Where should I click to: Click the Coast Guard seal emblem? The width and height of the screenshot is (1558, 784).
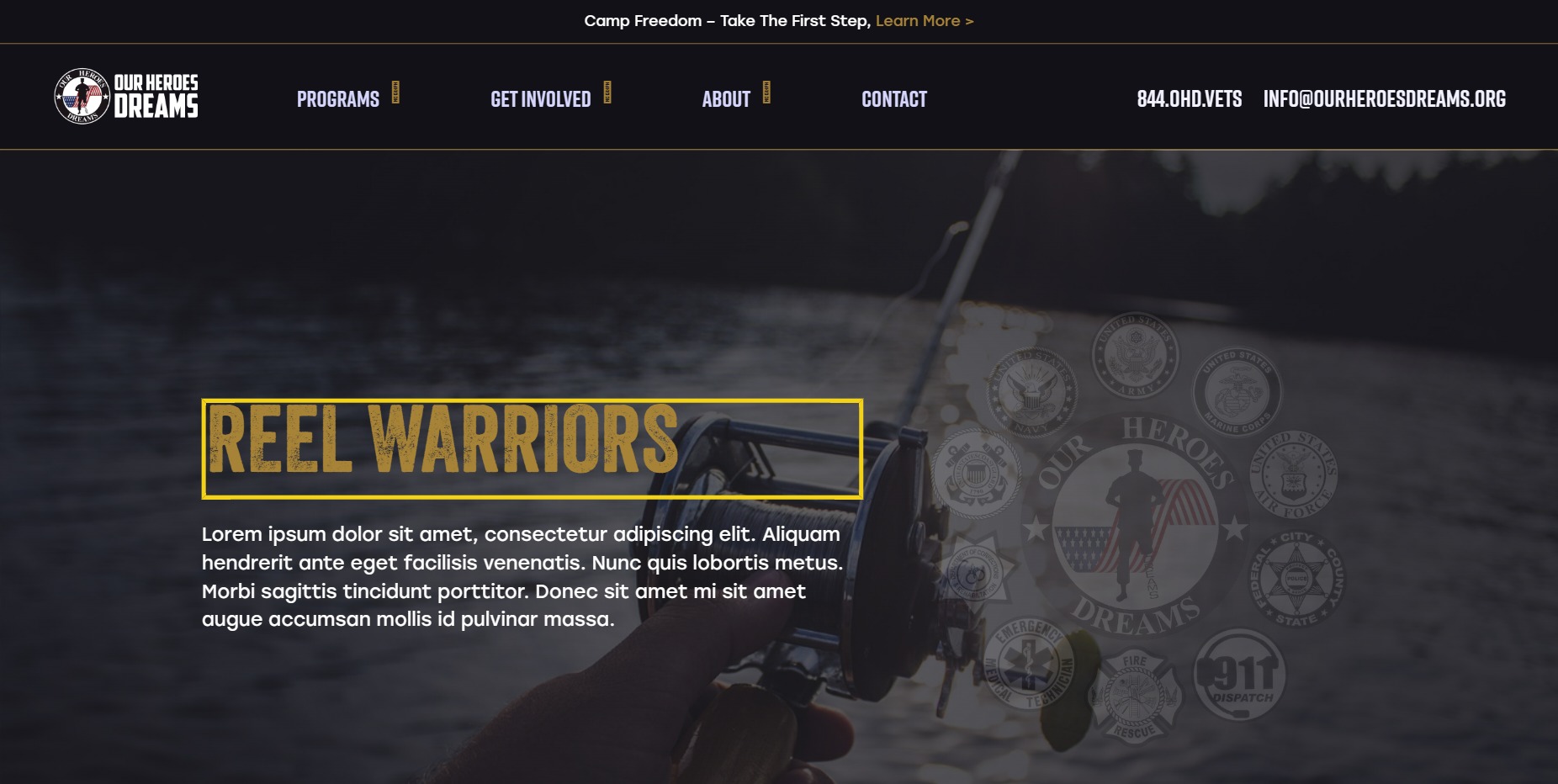click(x=976, y=474)
